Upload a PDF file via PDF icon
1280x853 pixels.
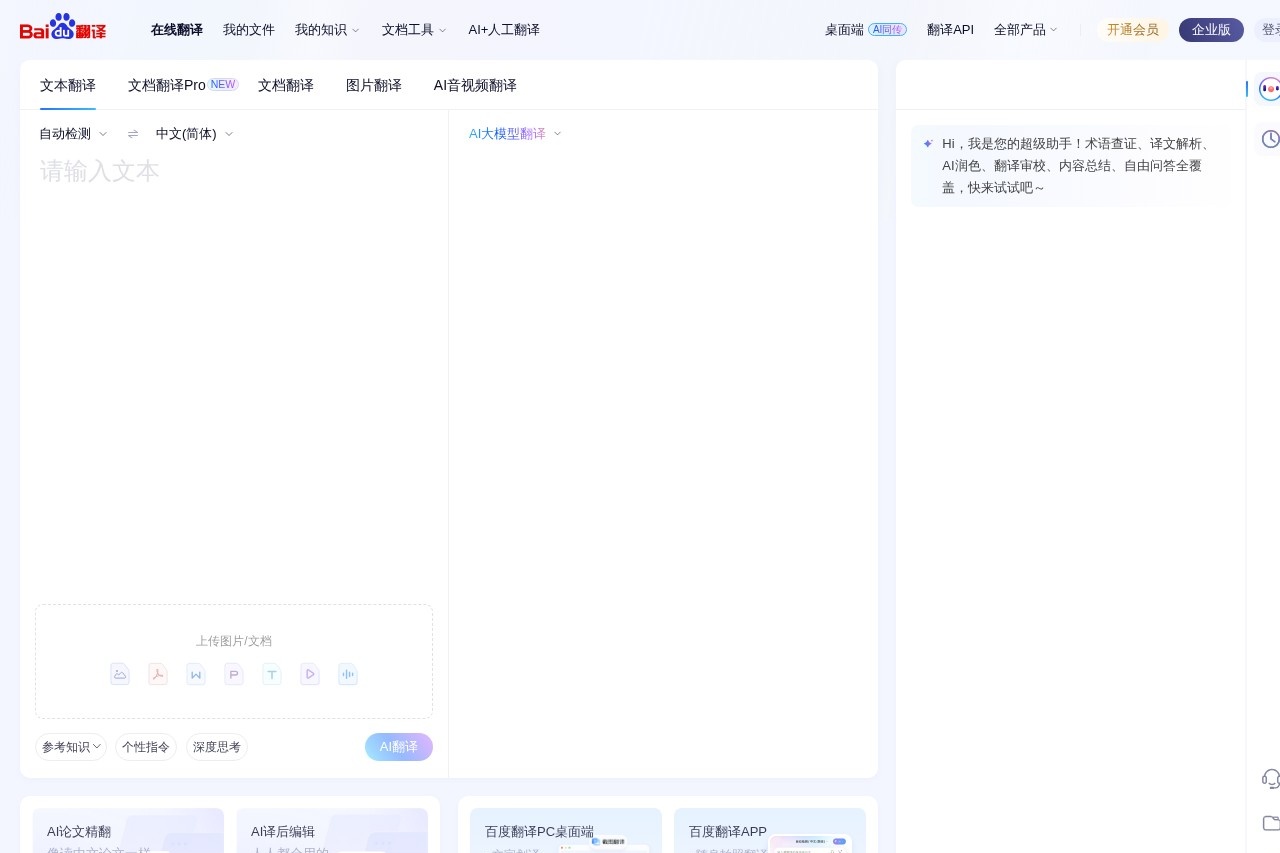click(x=158, y=674)
